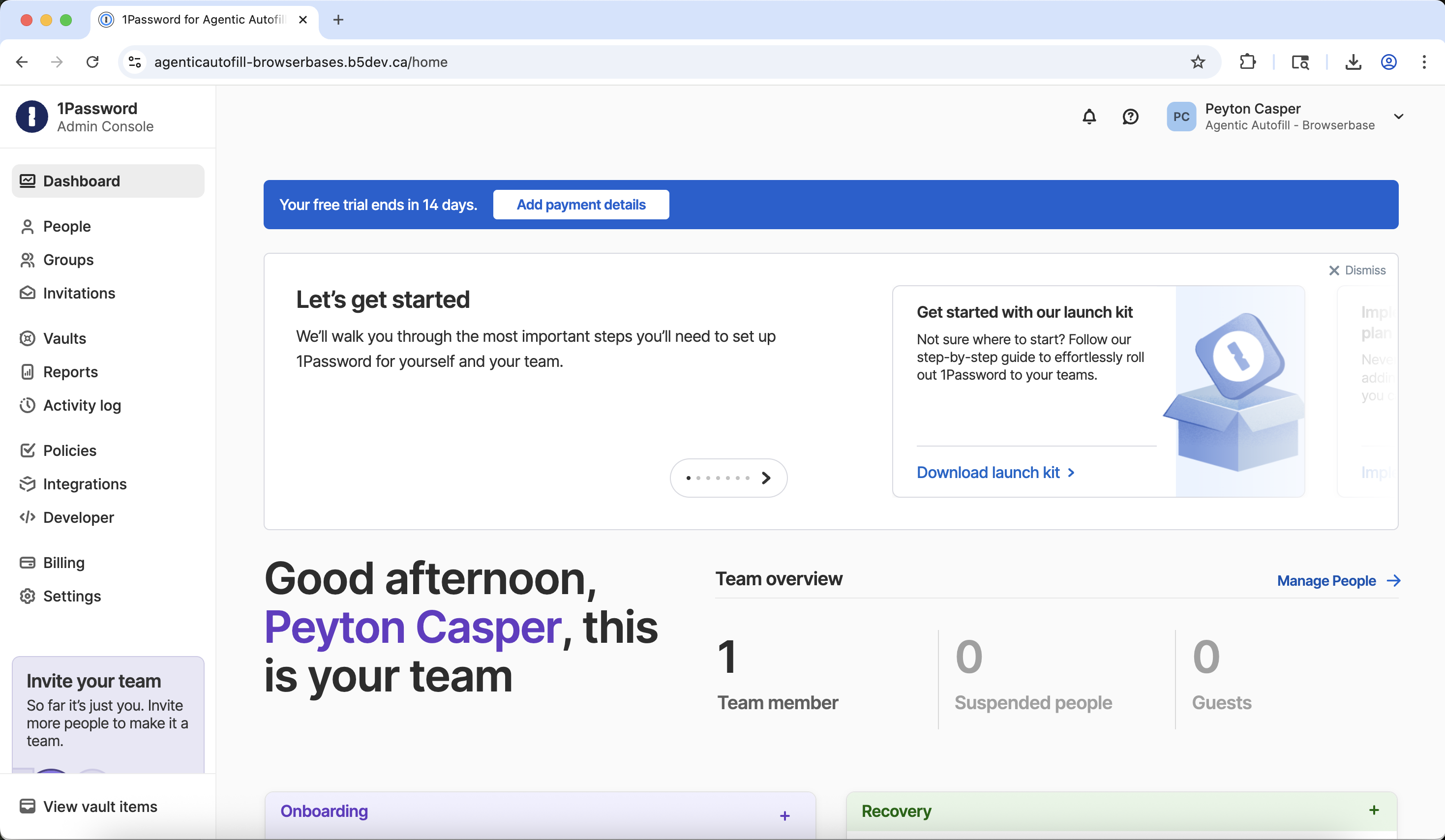Click Add payment details
Viewport: 1445px width, 840px height.
pyautogui.click(x=581, y=204)
